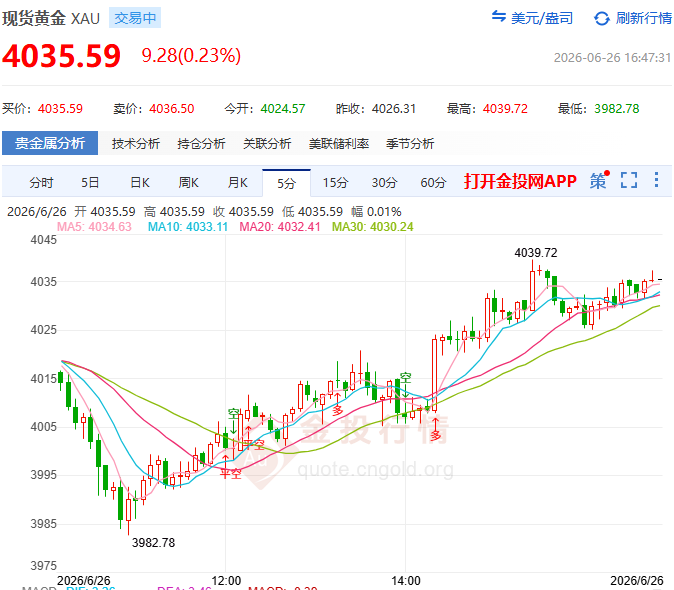The height and width of the screenshot is (590, 674).
Task: Click the 打开金投网APP link
Action: 520,181
